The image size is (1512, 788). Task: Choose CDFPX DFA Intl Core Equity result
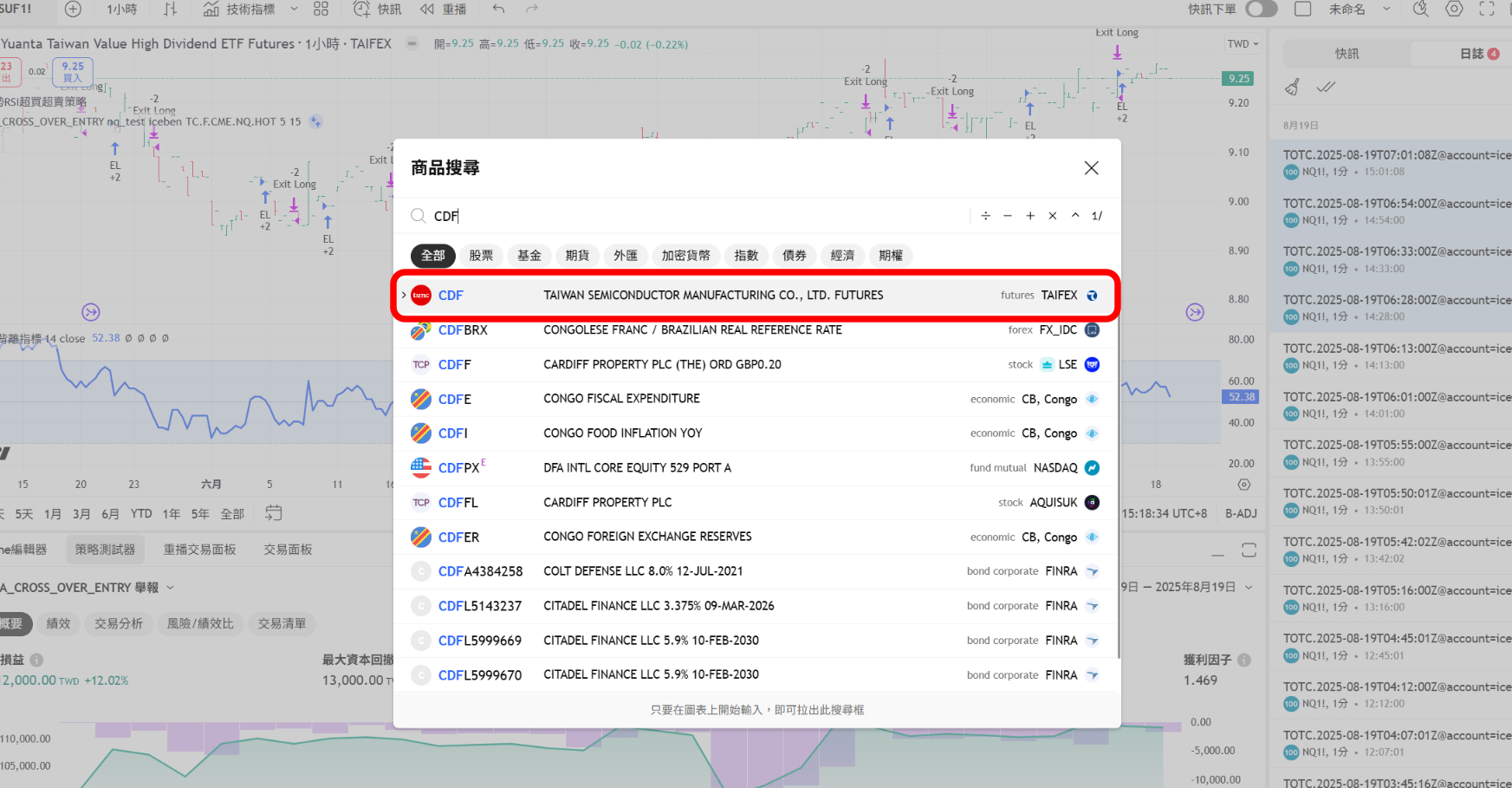point(756,468)
